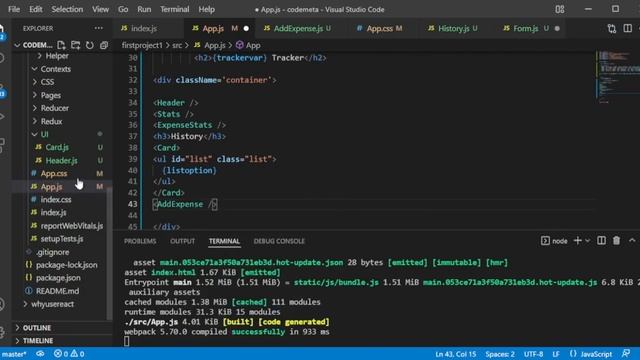Open the View menu
The width and height of the screenshot is (640, 360).
point(100,9)
